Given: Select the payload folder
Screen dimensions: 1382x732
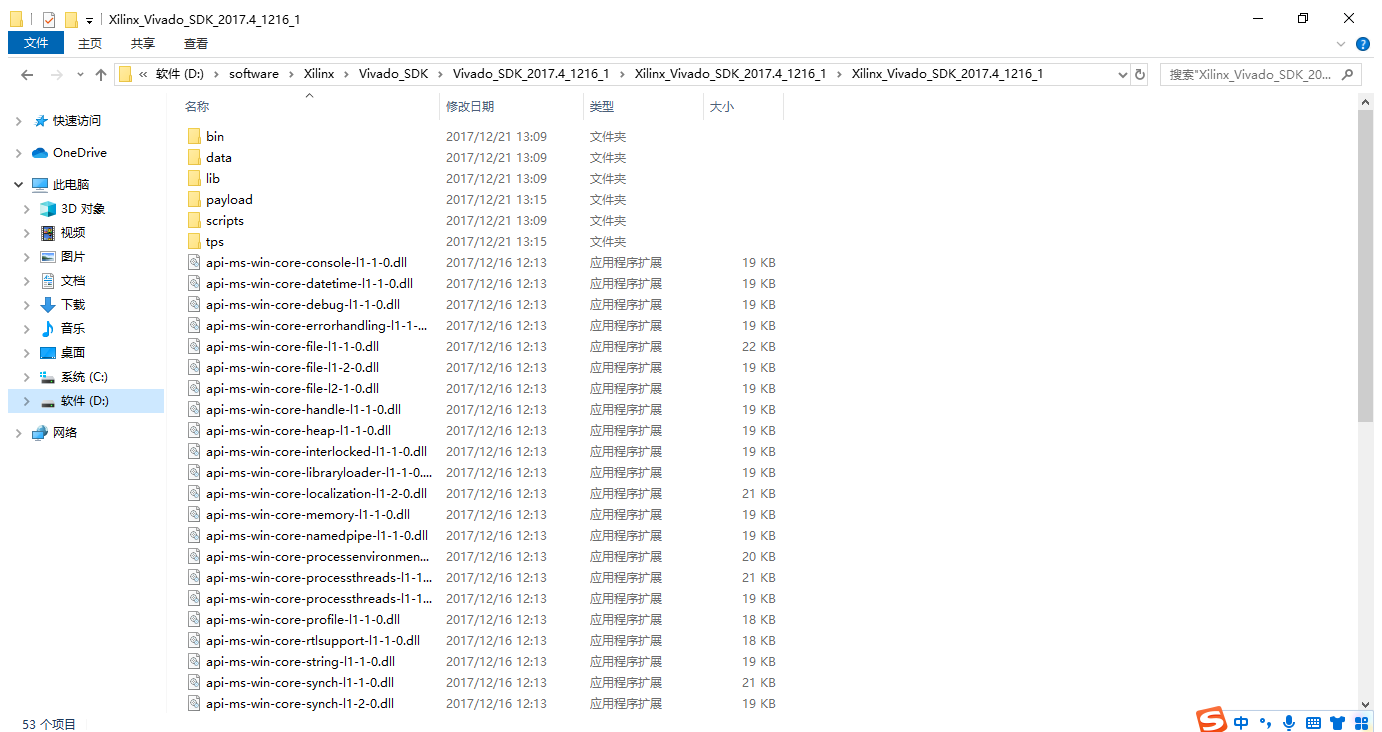Looking at the screenshot, I should click(229, 200).
